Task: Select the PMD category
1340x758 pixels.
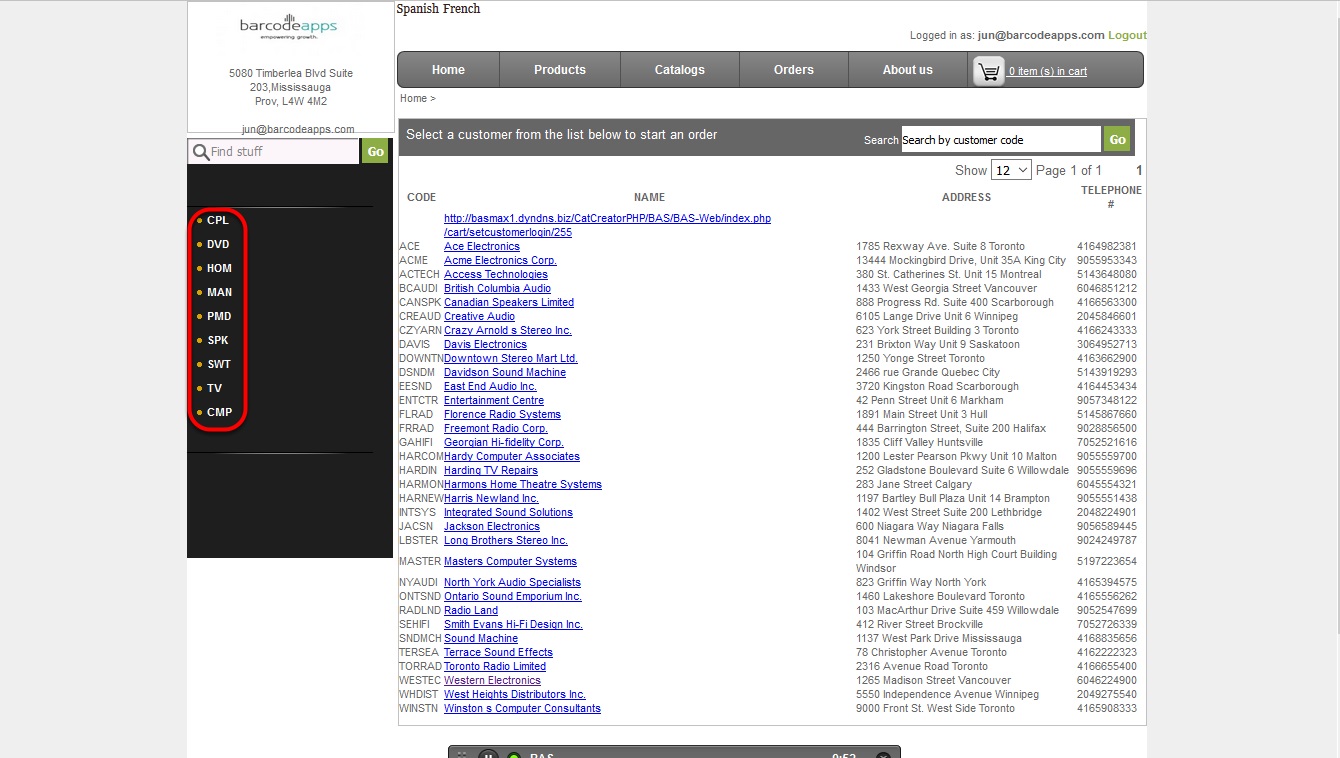Action: (219, 316)
